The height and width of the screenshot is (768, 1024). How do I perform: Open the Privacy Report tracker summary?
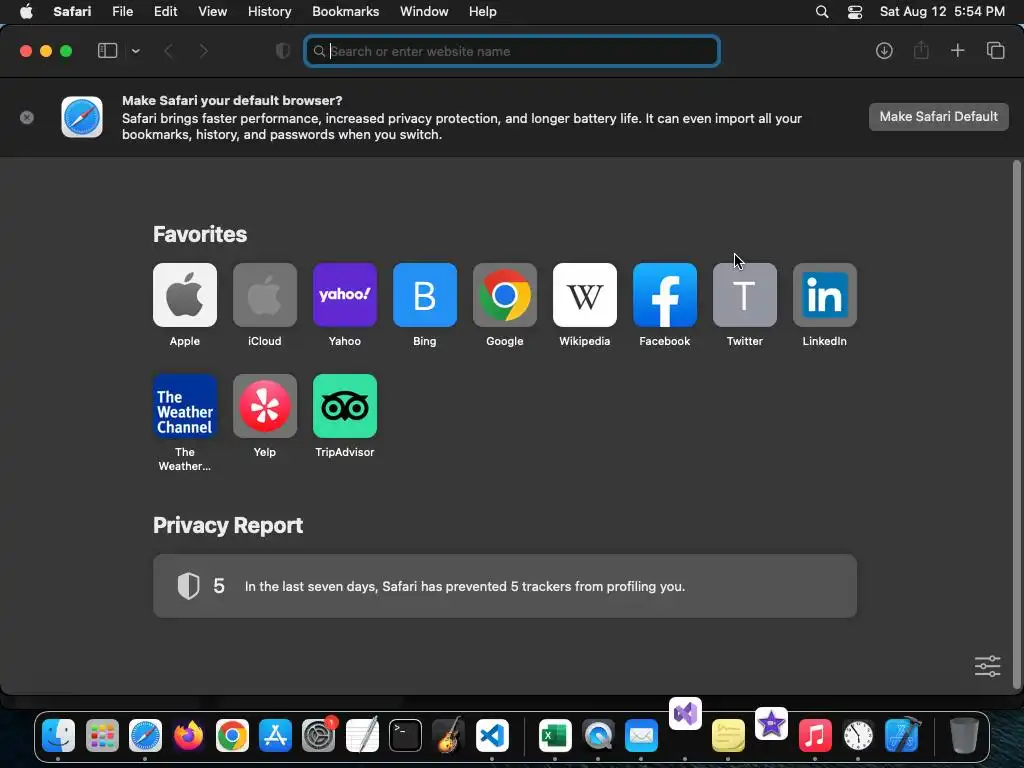click(505, 586)
